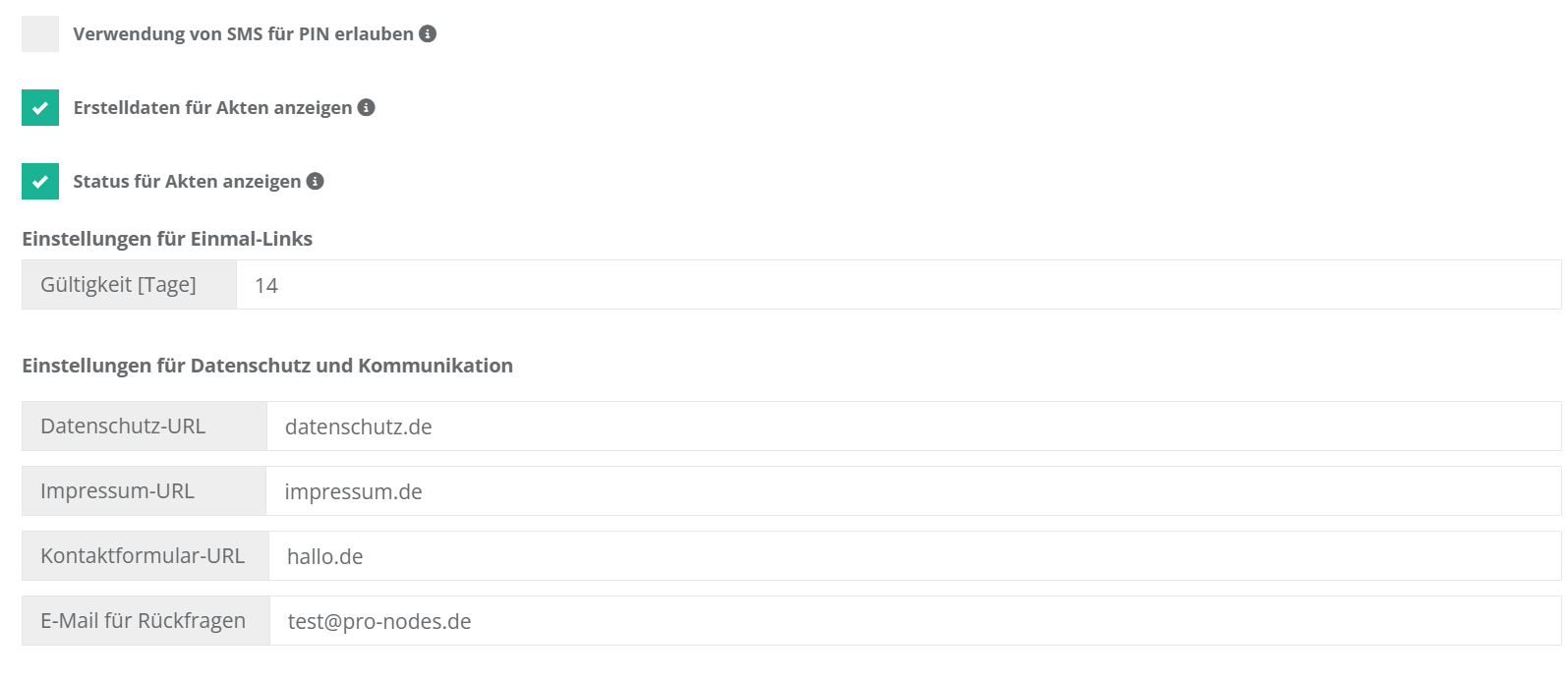1568x682 pixels.
Task: Select the Kontaktformular-URL field with hallo.de
Action: [x=914, y=556]
